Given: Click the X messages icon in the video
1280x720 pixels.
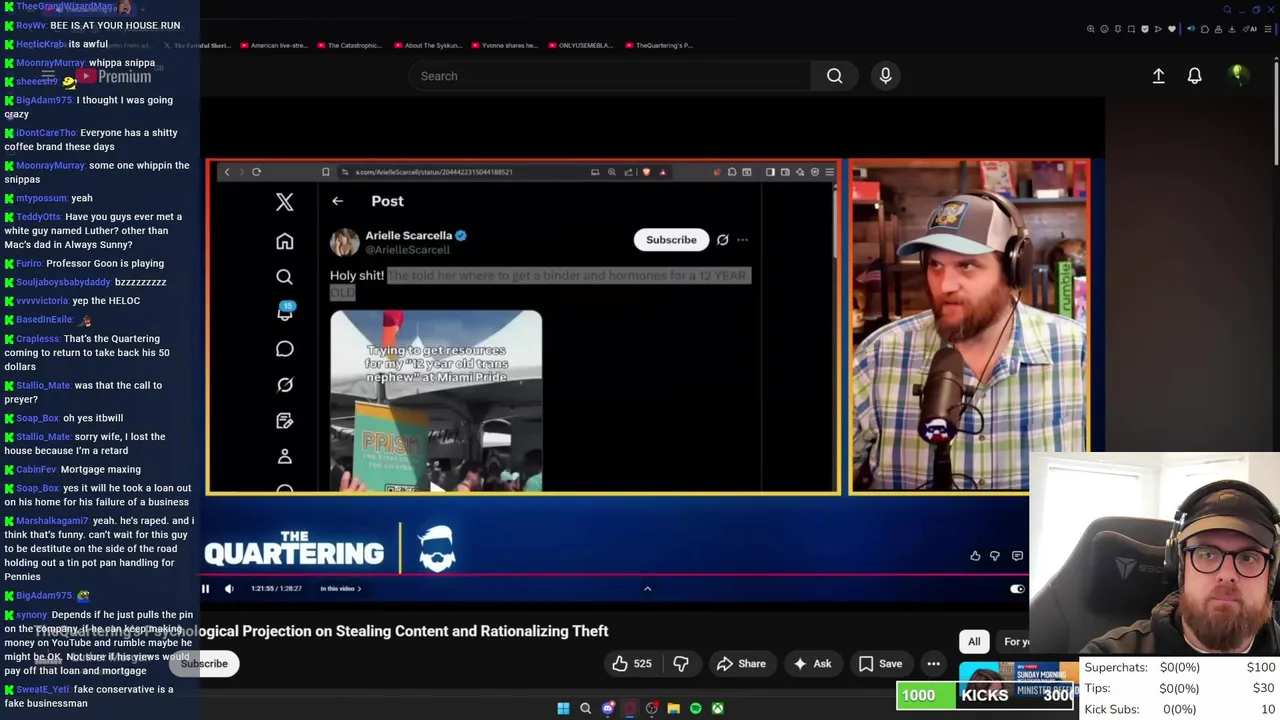Looking at the screenshot, I should pyautogui.click(x=284, y=349).
